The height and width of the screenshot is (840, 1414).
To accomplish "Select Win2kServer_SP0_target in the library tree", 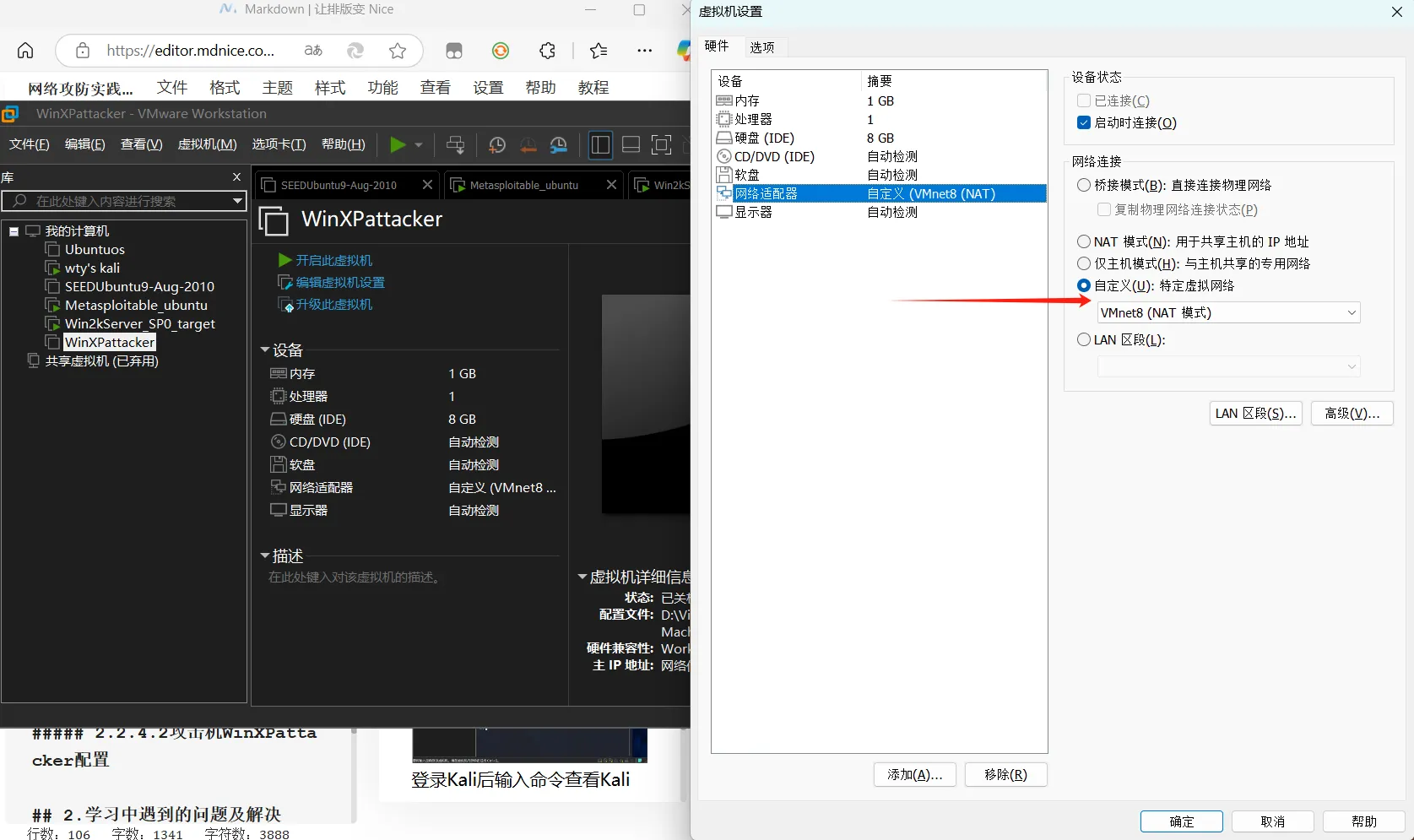I will pos(139,323).
